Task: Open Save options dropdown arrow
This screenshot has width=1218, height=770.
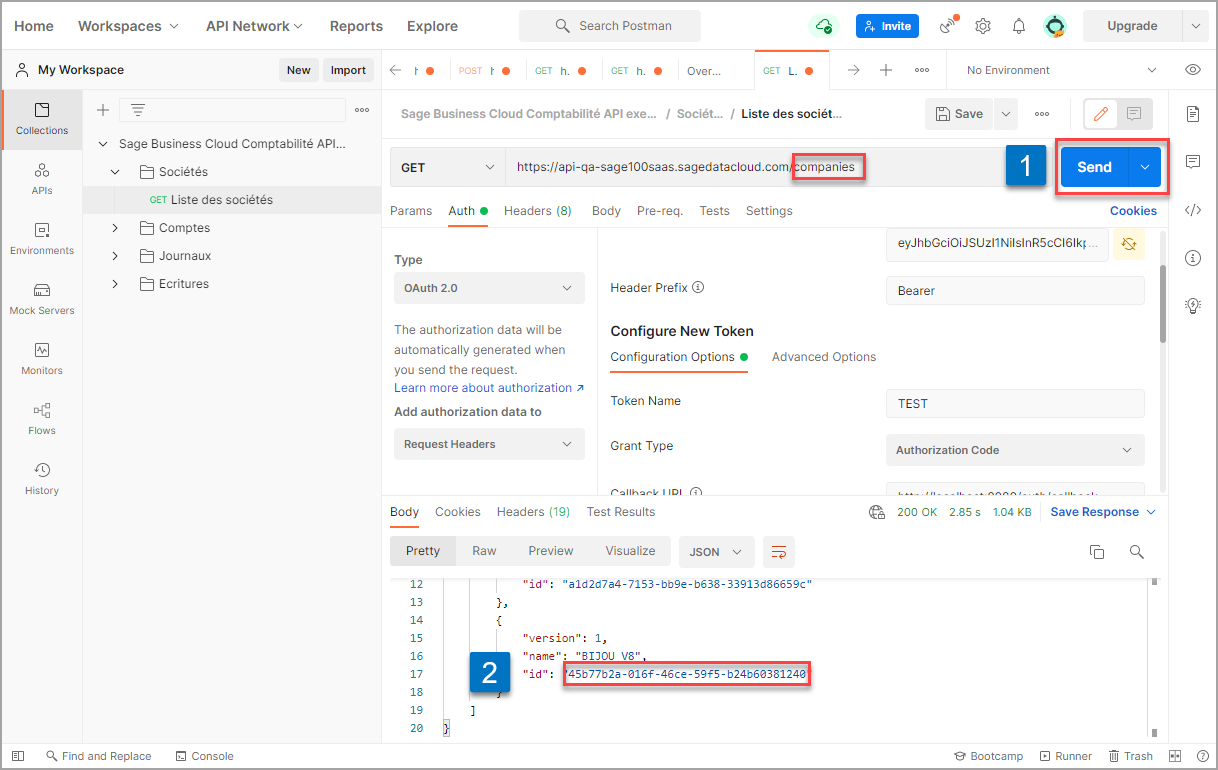Action: coord(1006,114)
